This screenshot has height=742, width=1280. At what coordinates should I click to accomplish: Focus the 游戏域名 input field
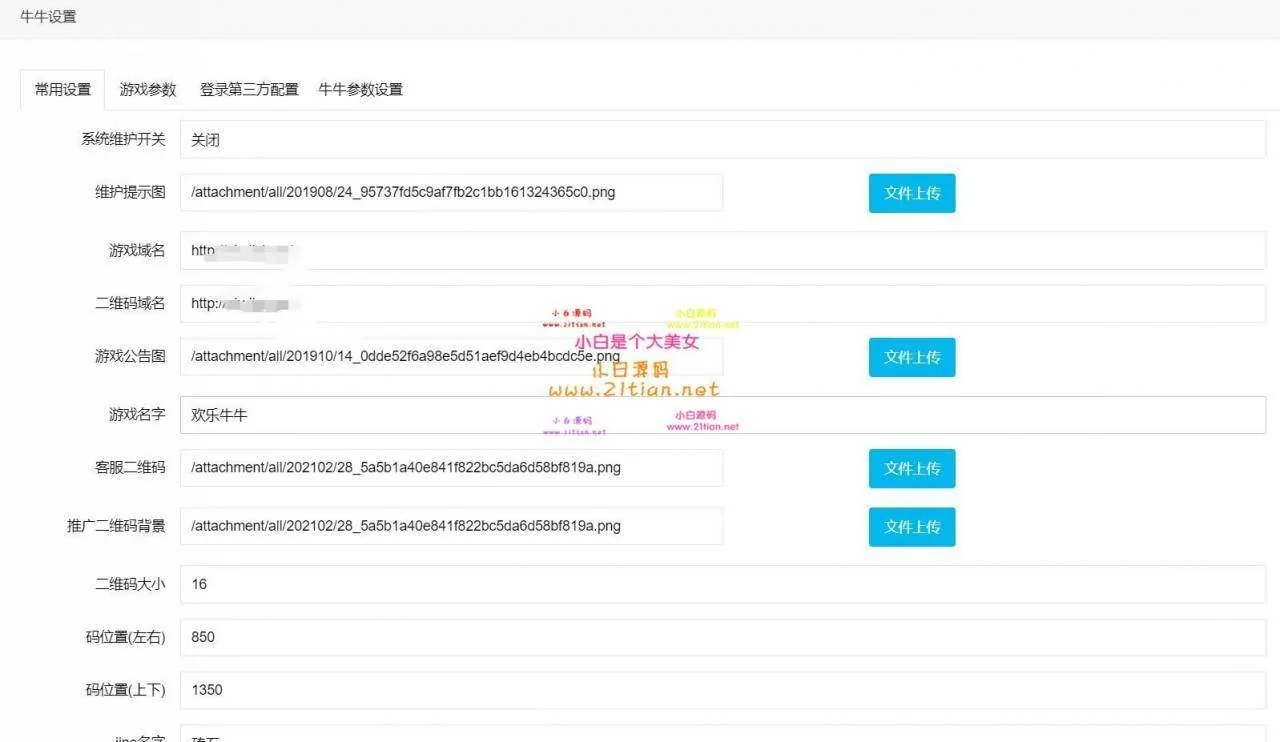pyautogui.click(x=722, y=251)
